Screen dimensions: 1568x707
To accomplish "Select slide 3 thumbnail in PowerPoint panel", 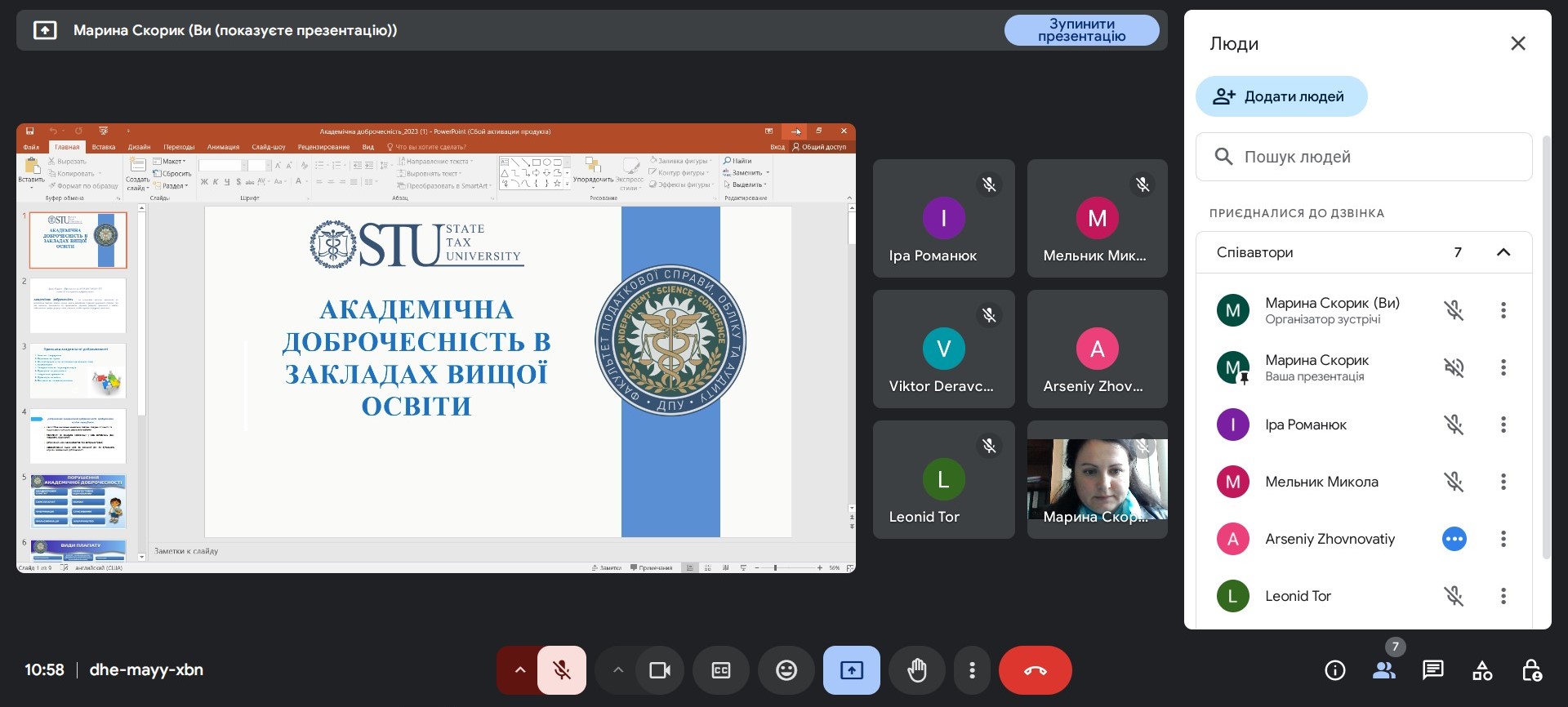I will [x=78, y=371].
